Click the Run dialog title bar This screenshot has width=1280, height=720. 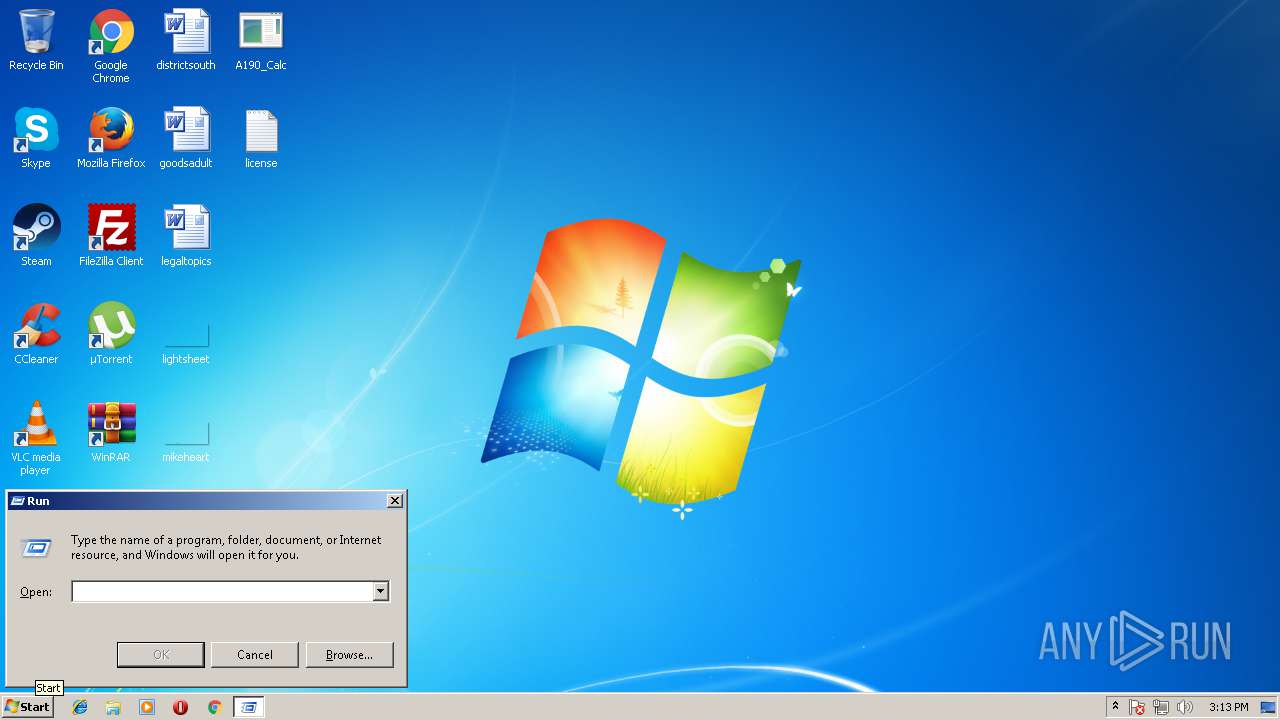(196, 501)
